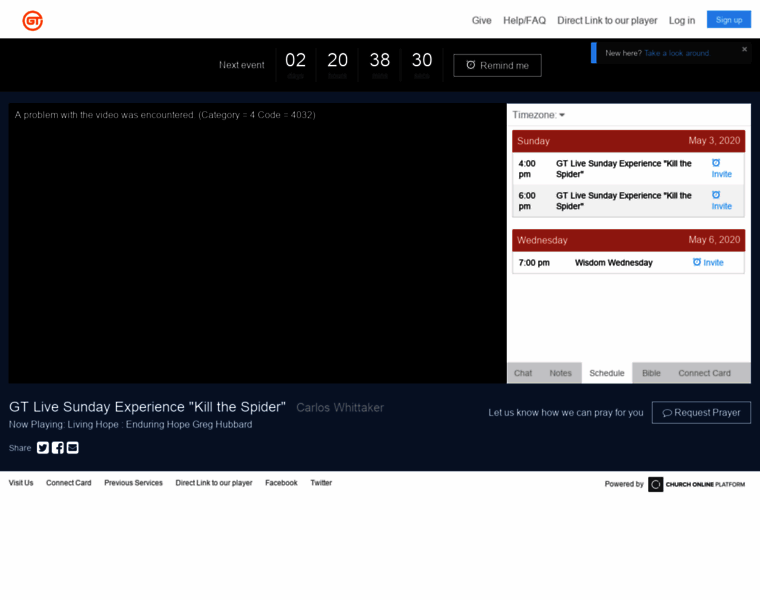
Task: Switch to the Chat tab
Action: click(523, 373)
